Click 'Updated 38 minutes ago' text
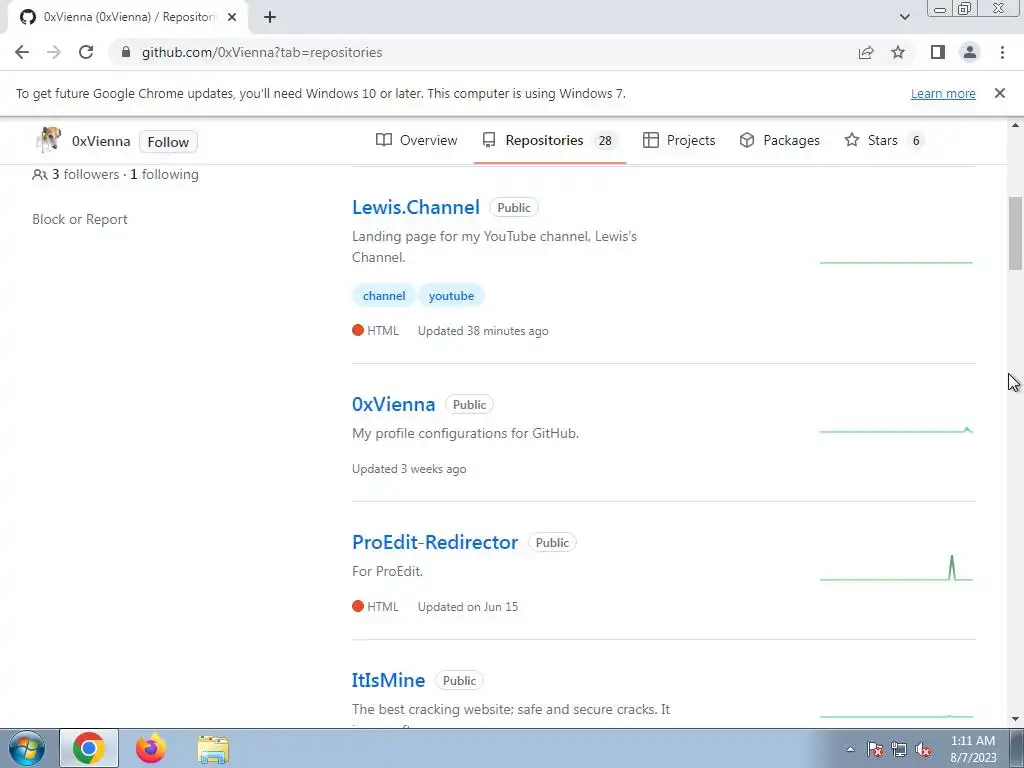 pyautogui.click(x=483, y=331)
